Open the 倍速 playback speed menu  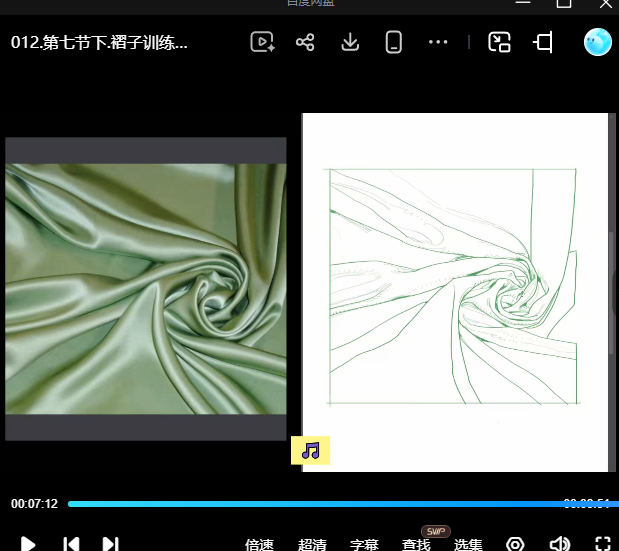pos(259,545)
